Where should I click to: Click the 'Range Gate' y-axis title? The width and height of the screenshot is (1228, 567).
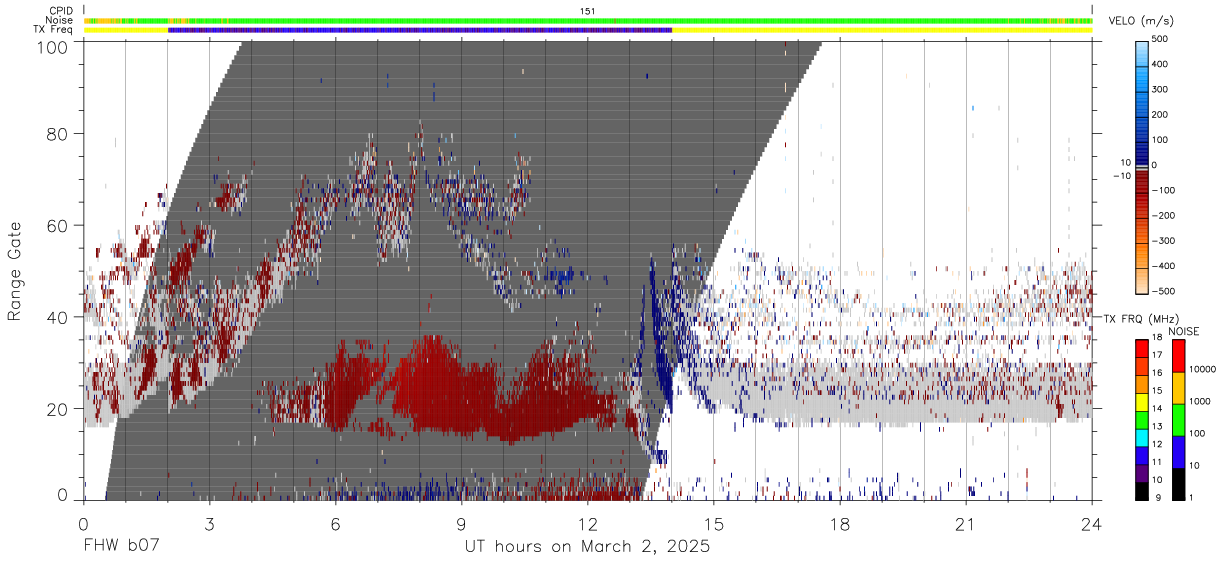pos(15,271)
